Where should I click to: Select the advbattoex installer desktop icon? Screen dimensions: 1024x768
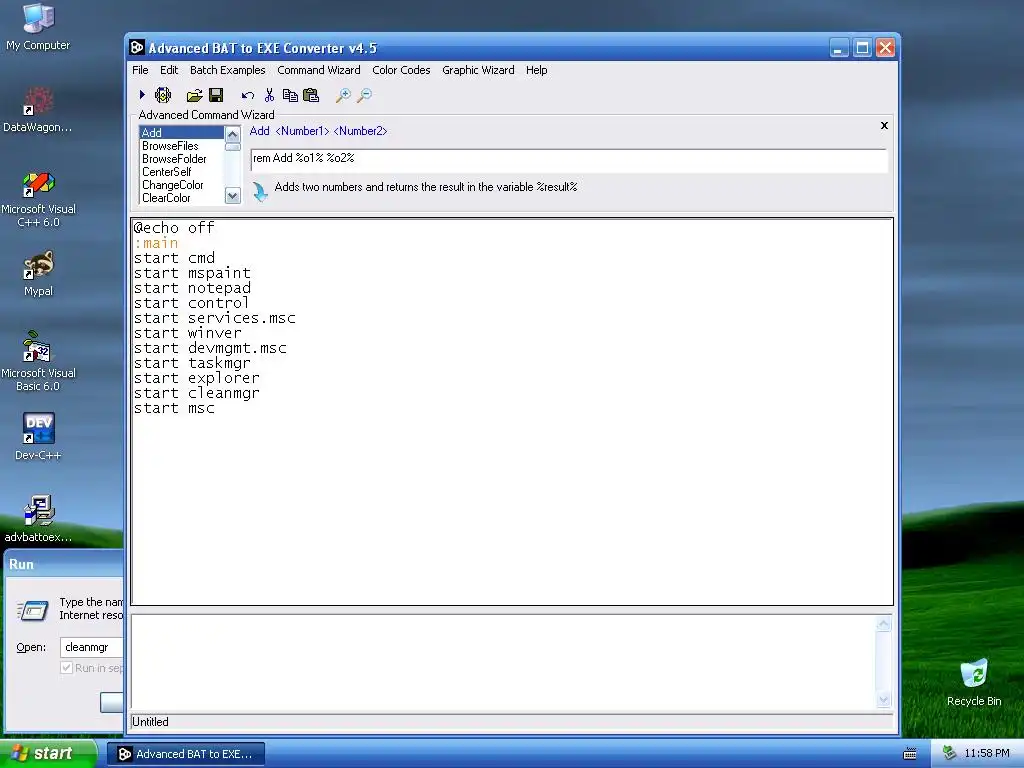[x=38, y=519]
